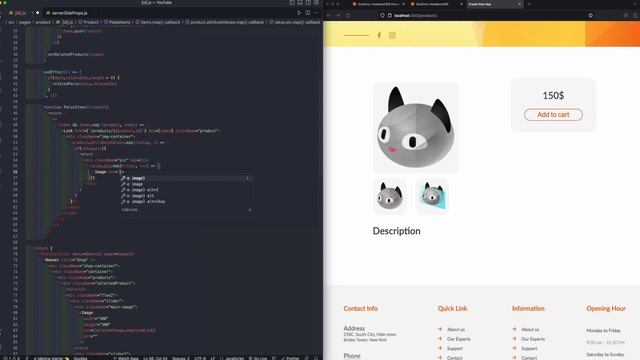Click the main cat product image
Image resolution: width=640 pixels, height=360 pixels.
pyautogui.click(x=416, y=127)
